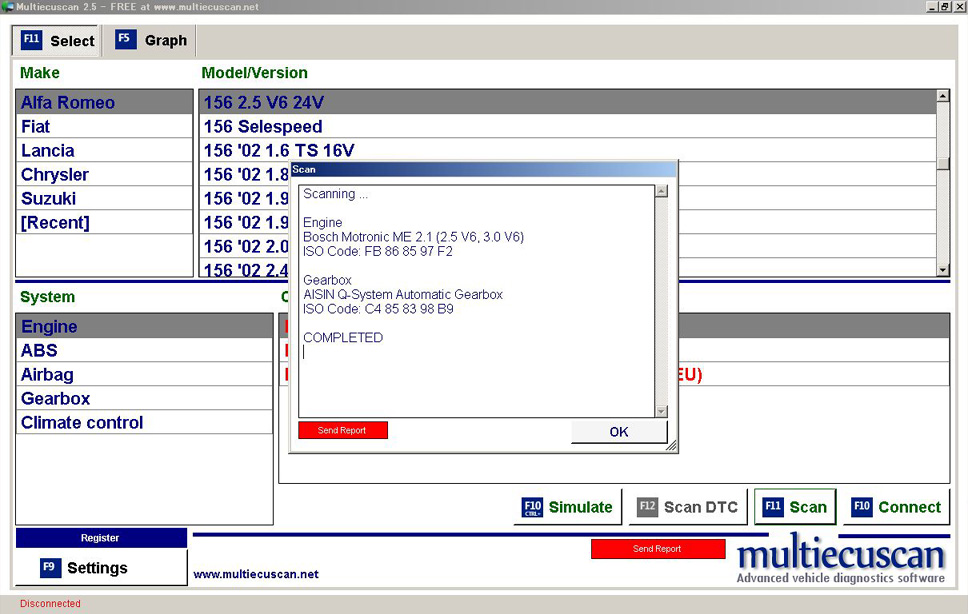968x614 pixels.
Task: Click scroll up arrow of Model/Version list
Action: [x=943, y=96]
